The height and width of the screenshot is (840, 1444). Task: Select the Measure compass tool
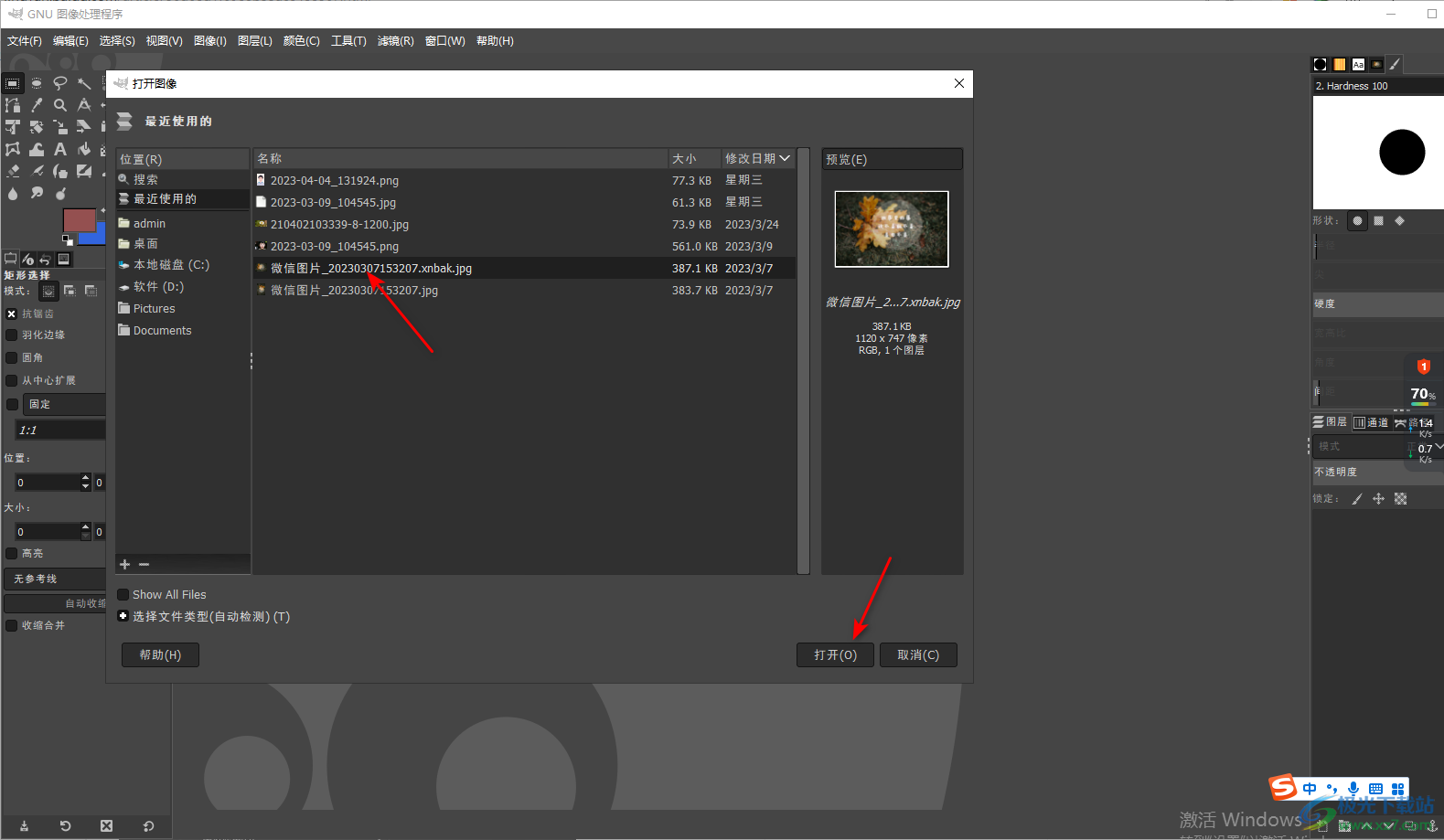click(84, 105)
